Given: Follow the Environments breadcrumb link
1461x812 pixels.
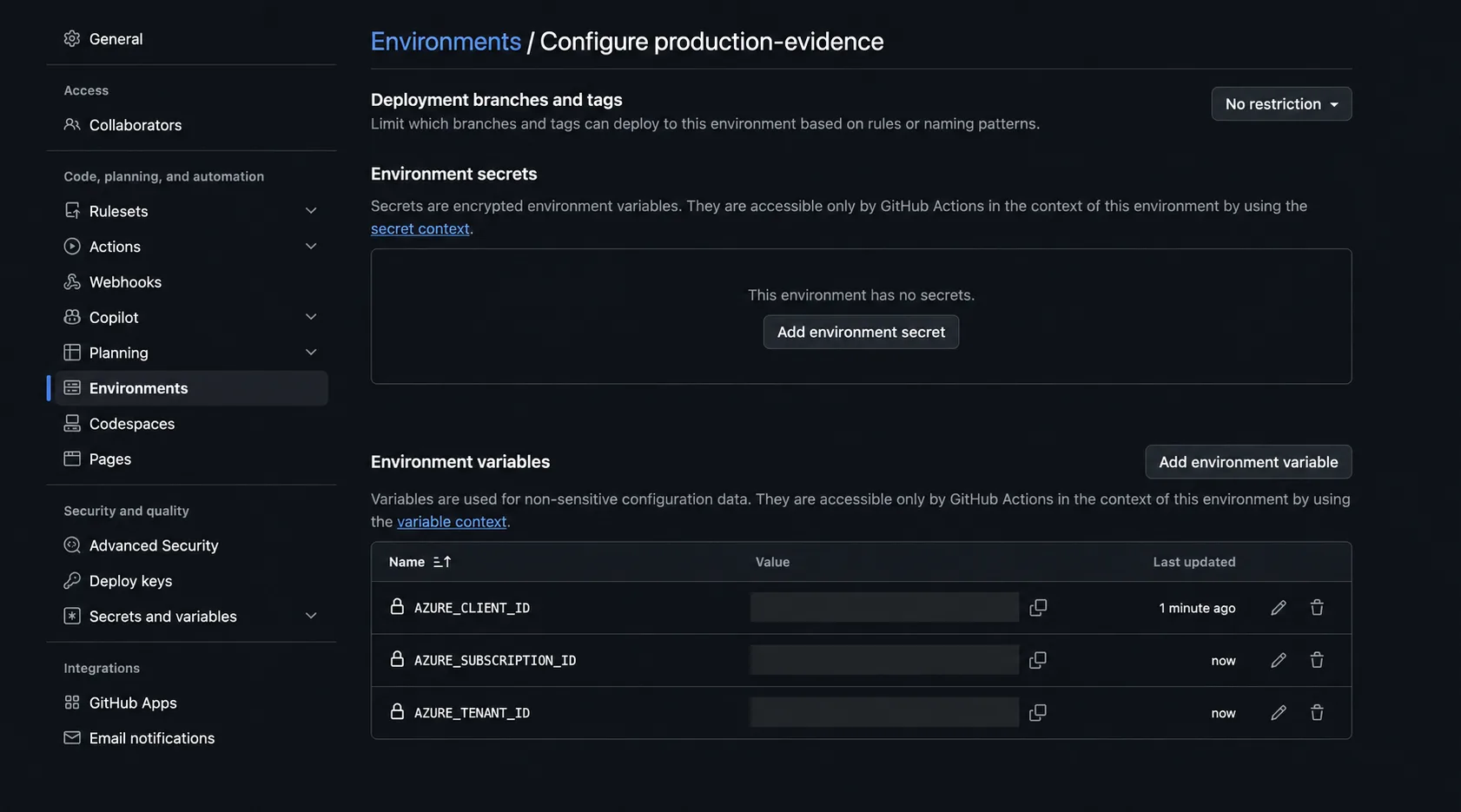Looking at the screenshot, I should pos(446,41).
